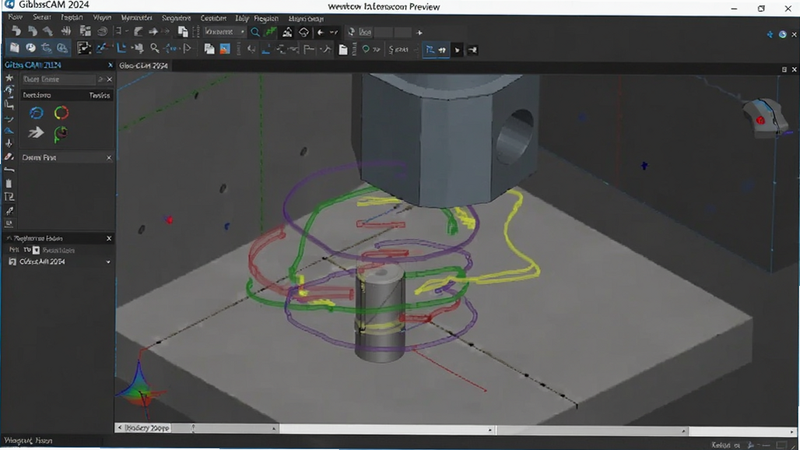Click the right scroll arrow at bottom-right of viewport
This screenshot has width=800, height=450.
pos(792,432)
